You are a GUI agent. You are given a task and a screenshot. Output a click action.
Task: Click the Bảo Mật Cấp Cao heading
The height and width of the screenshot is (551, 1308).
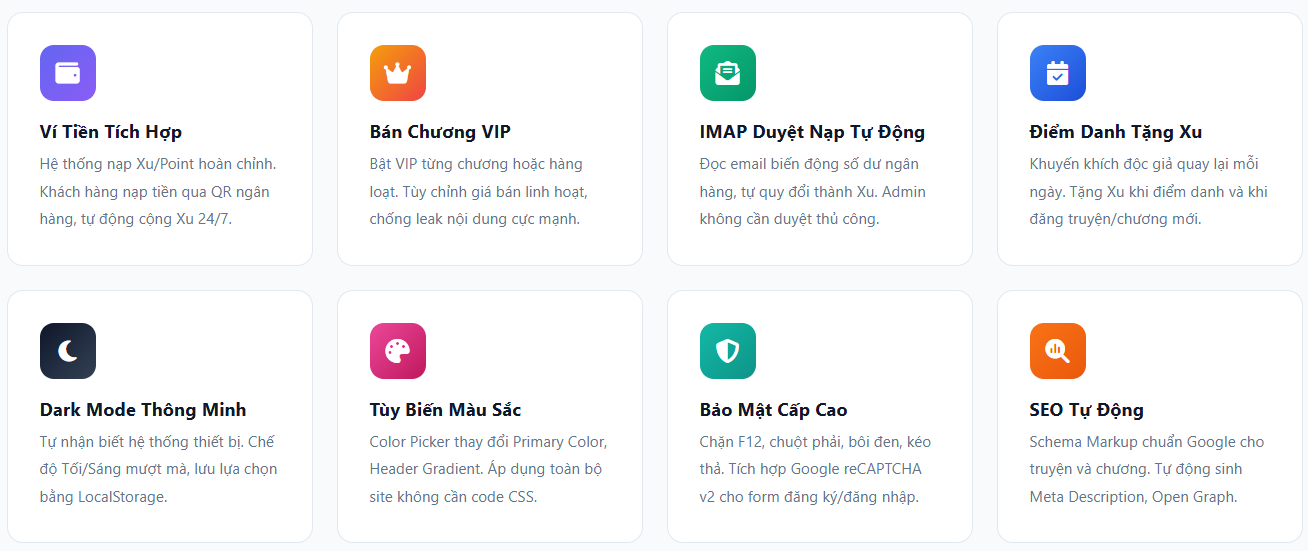773,410
